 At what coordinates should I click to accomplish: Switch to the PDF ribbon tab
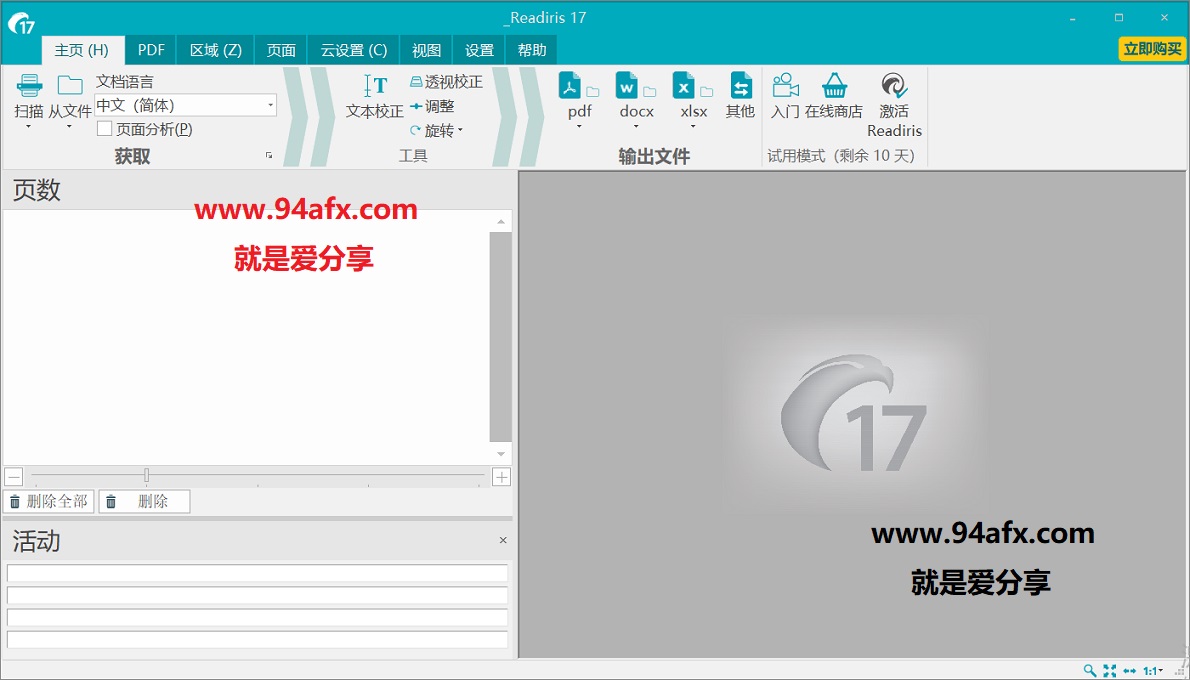[x=151, y=50]
